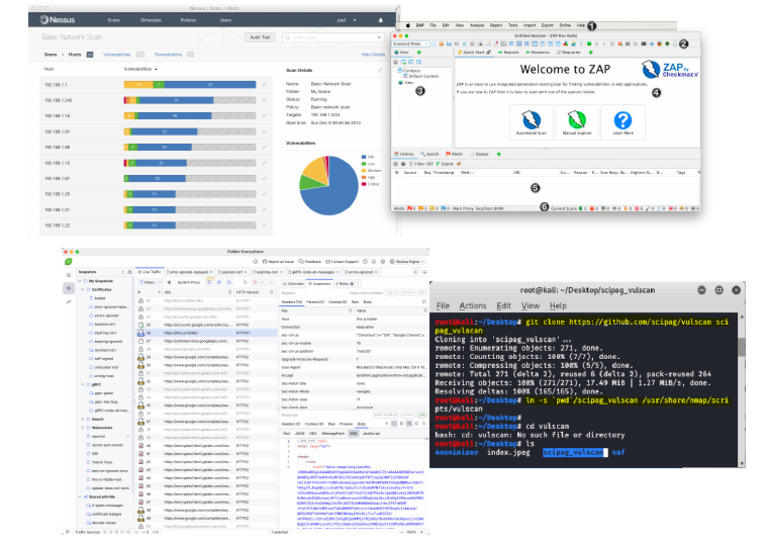This screenshot has height=543, width=768.
Task: Click the Manual Explore button in ZAP
Action: (577, 122)
